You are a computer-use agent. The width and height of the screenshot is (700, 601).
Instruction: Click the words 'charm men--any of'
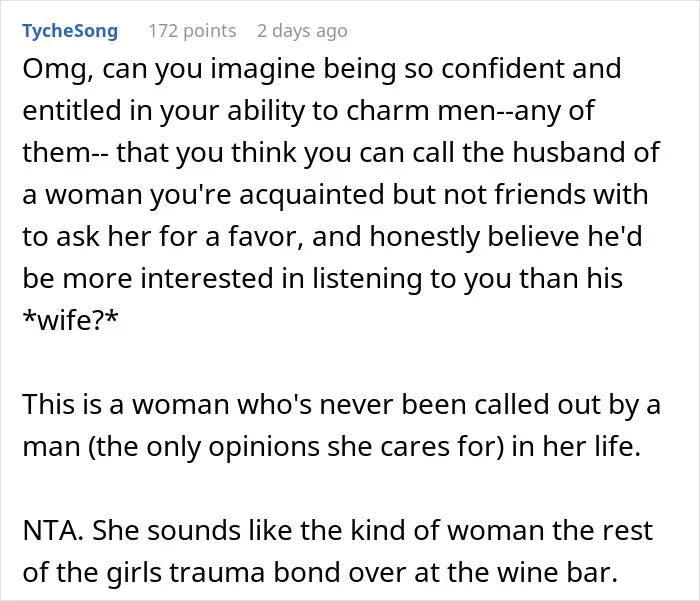(470, 111)
